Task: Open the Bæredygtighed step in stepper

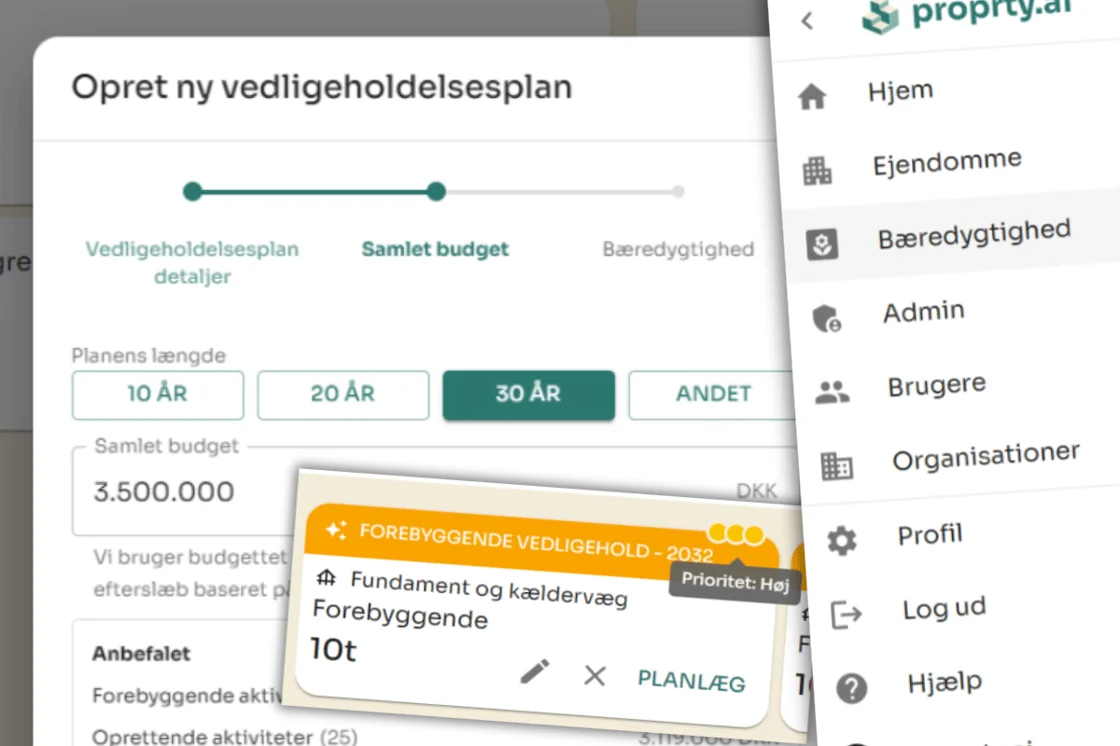Action: (678, 249)
